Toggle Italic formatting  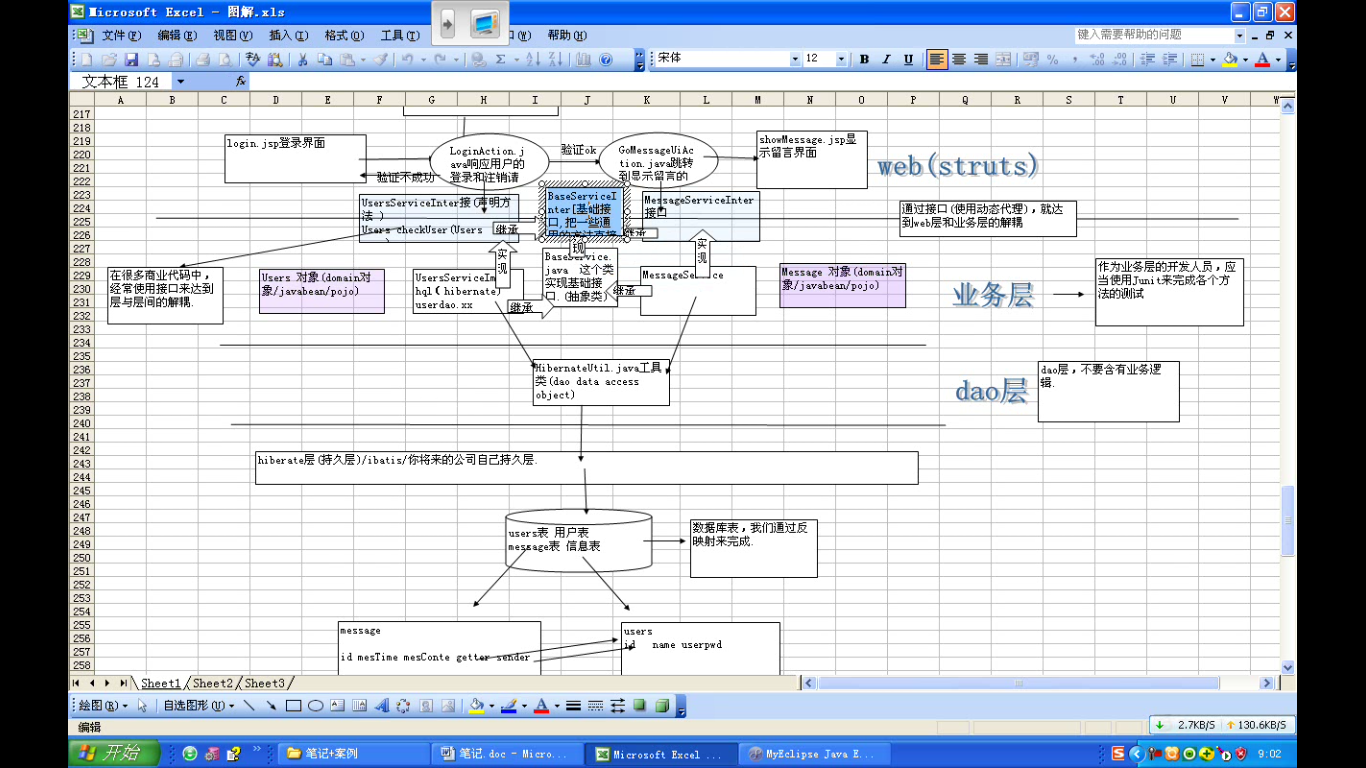click(x=886, y=59)
